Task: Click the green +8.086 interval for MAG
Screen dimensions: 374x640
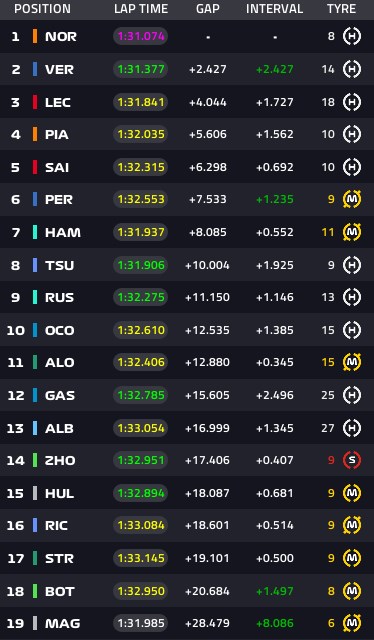Action: click(275, 624)
